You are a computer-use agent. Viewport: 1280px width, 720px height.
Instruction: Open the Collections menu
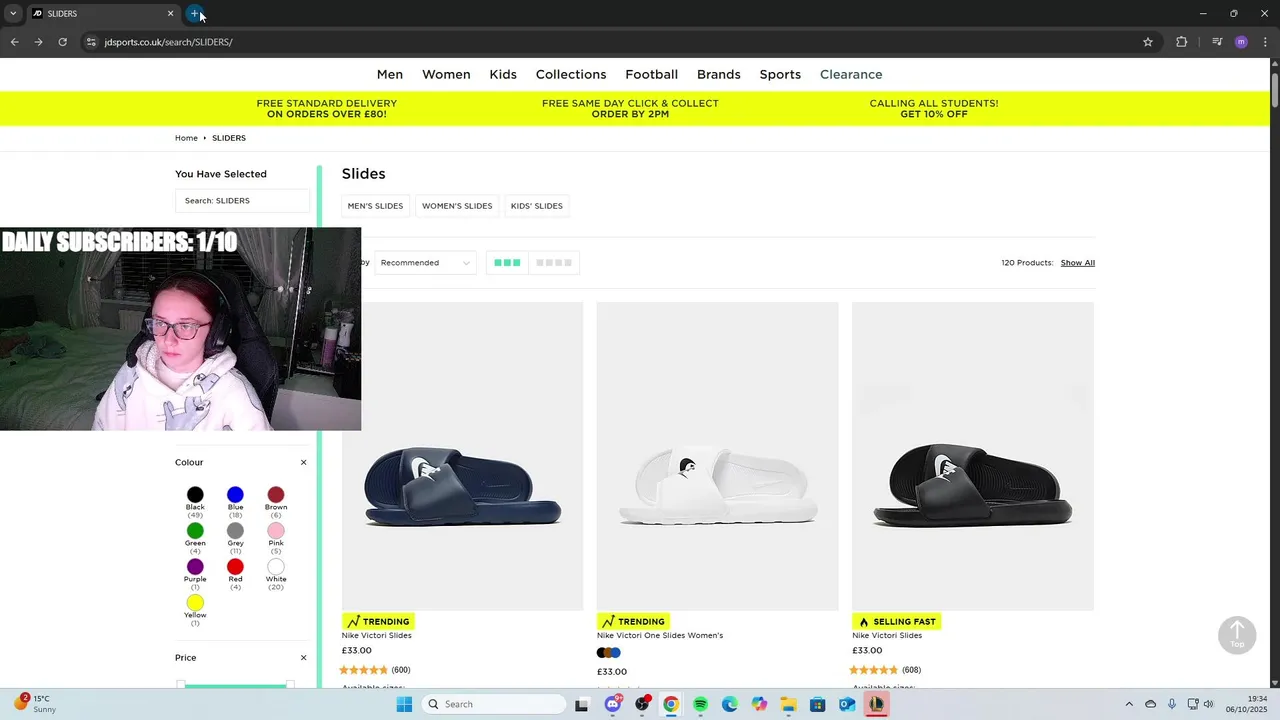tap(571, 75)
